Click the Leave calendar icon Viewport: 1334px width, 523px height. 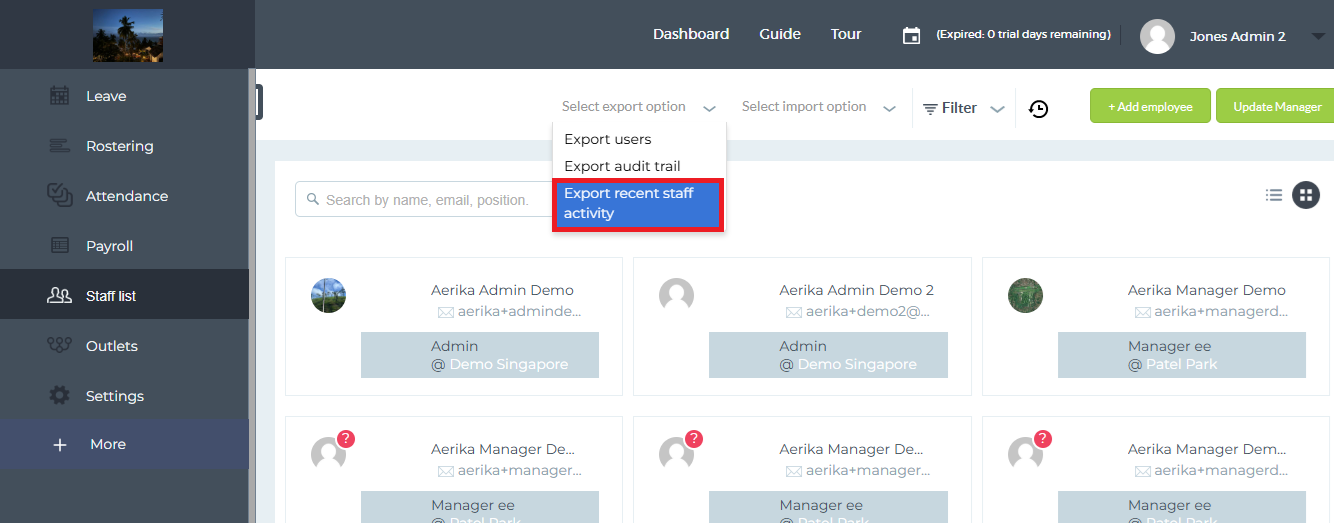pyautogui.click(x=60, y=96)
